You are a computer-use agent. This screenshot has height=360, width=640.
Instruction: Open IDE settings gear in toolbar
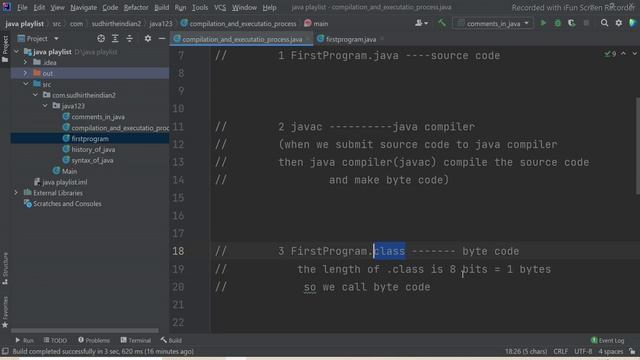click(619, 23)
